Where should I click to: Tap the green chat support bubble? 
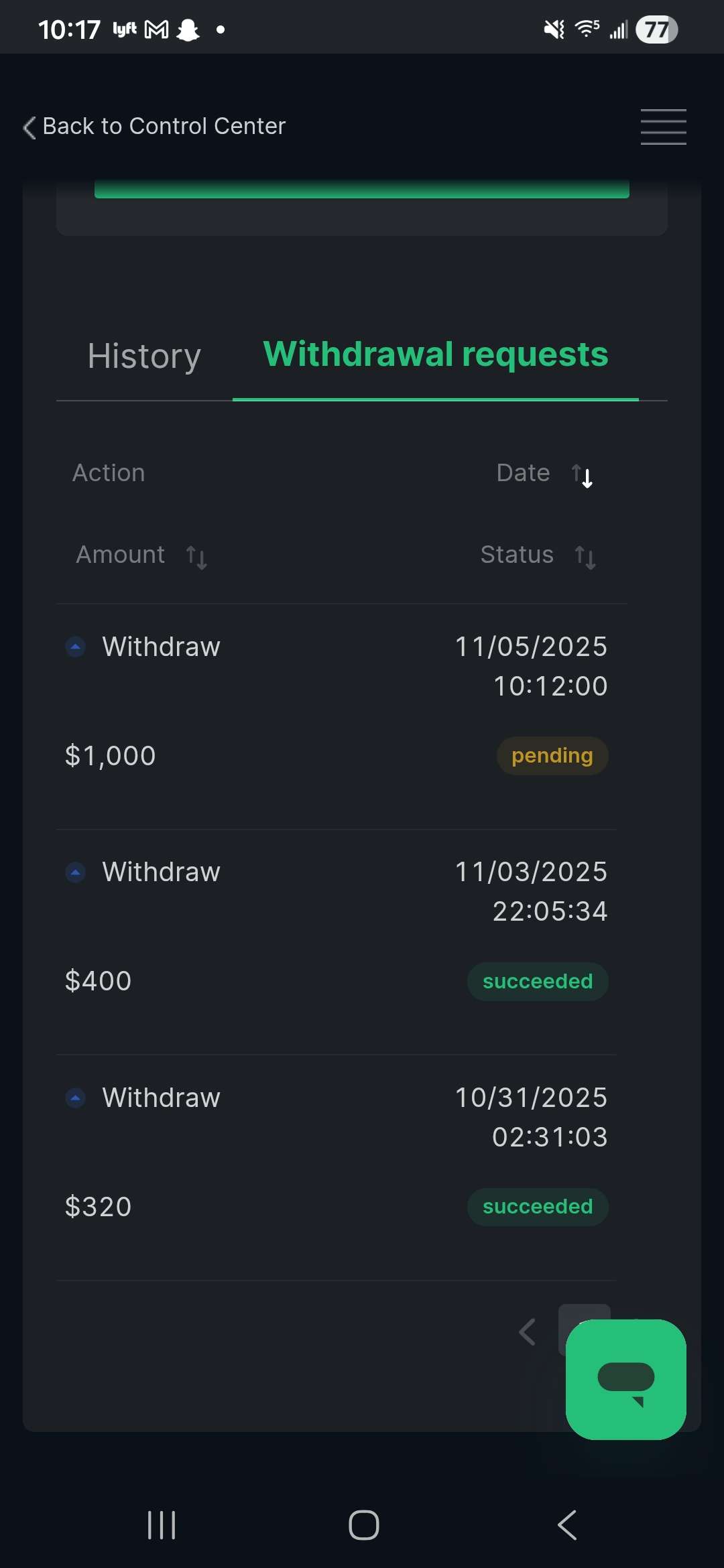625,1379
